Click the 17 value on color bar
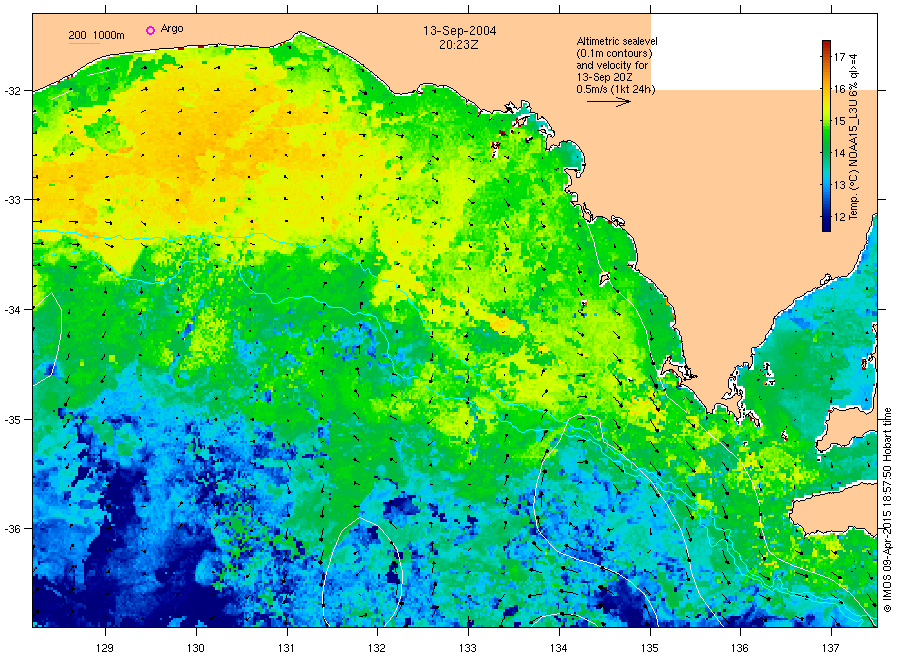Screen dimensions: 900x660 coord(840,56)
